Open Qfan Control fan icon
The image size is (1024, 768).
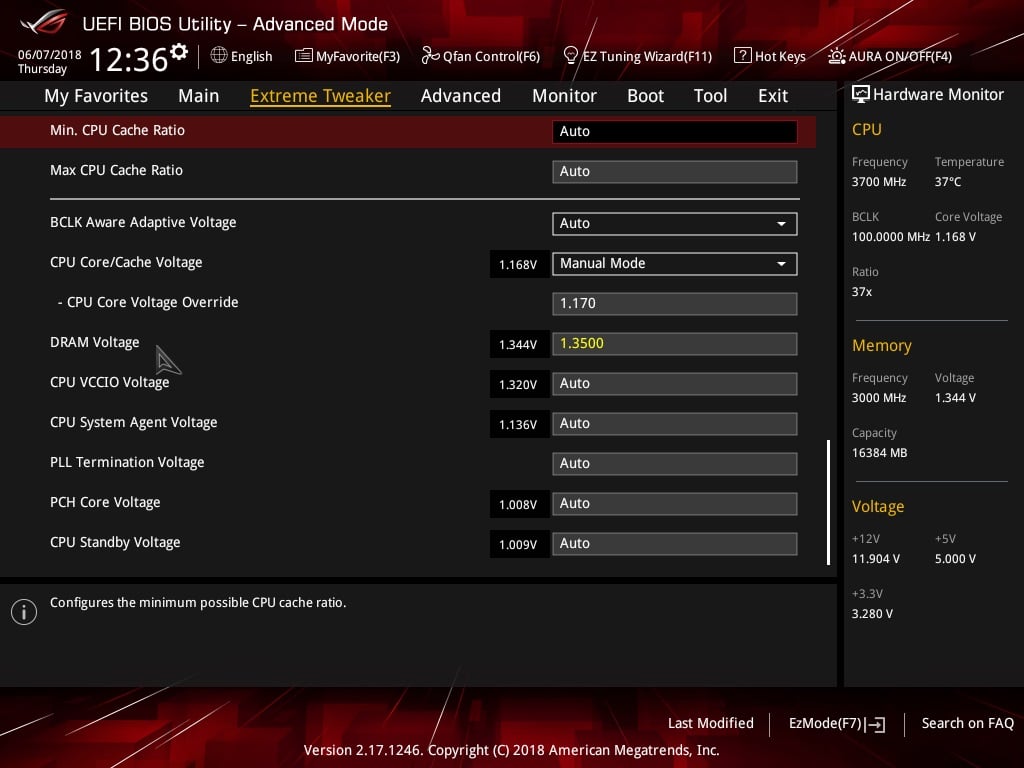click(x=430, y=56)
